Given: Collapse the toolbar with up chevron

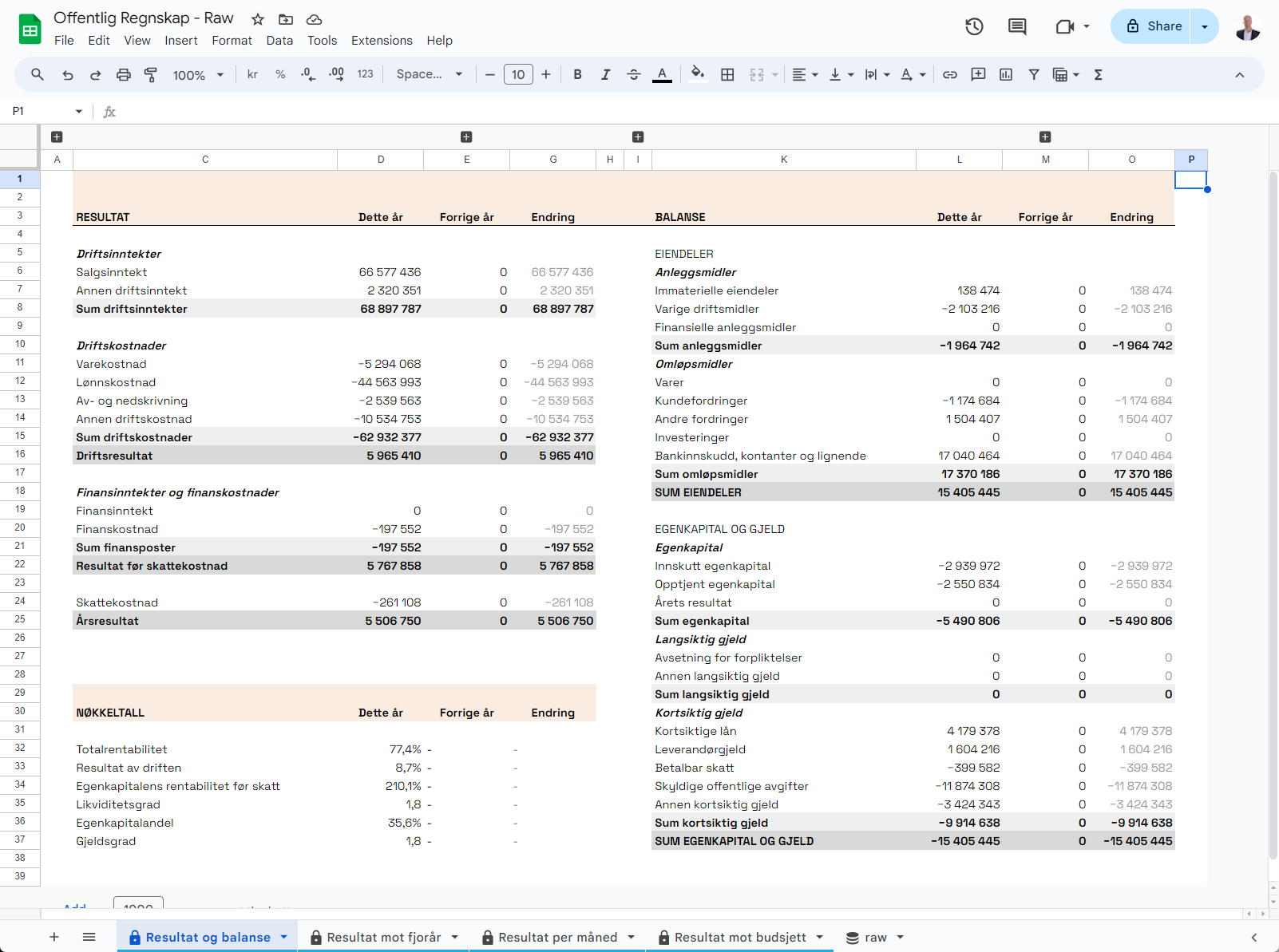Looking at the screenshot, I should 1240,74.
